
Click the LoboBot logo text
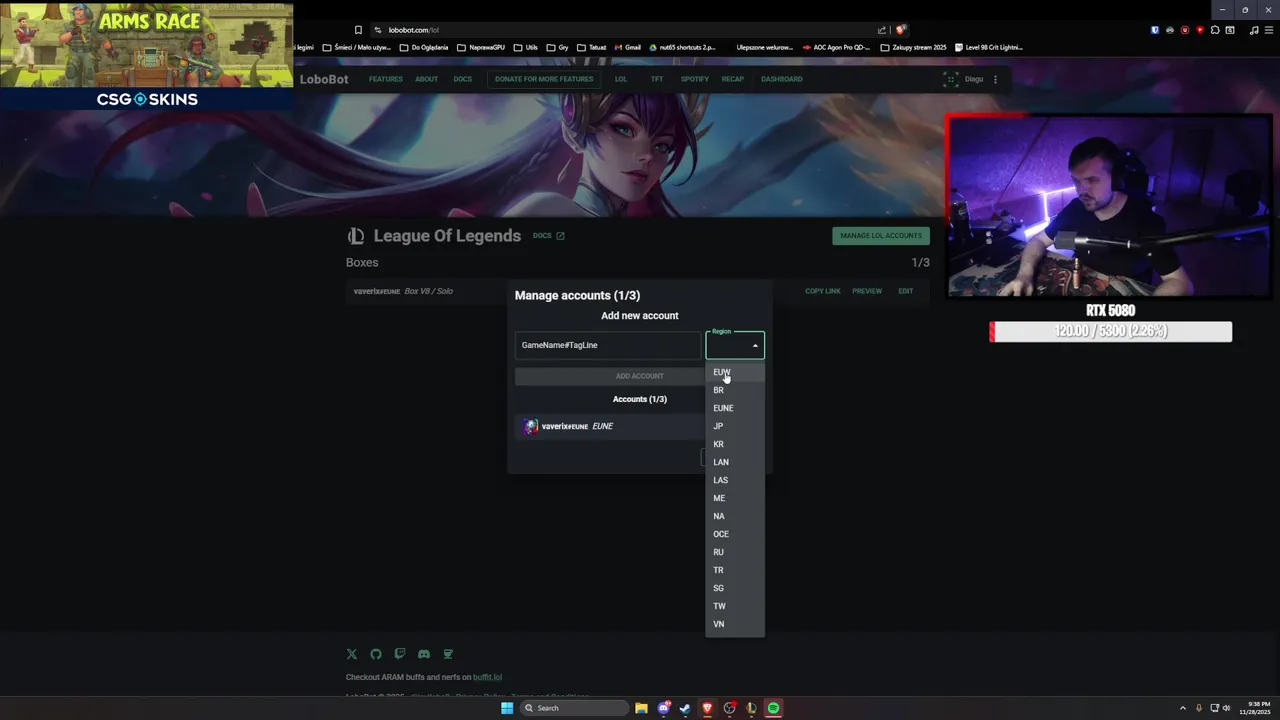point(324,79)
